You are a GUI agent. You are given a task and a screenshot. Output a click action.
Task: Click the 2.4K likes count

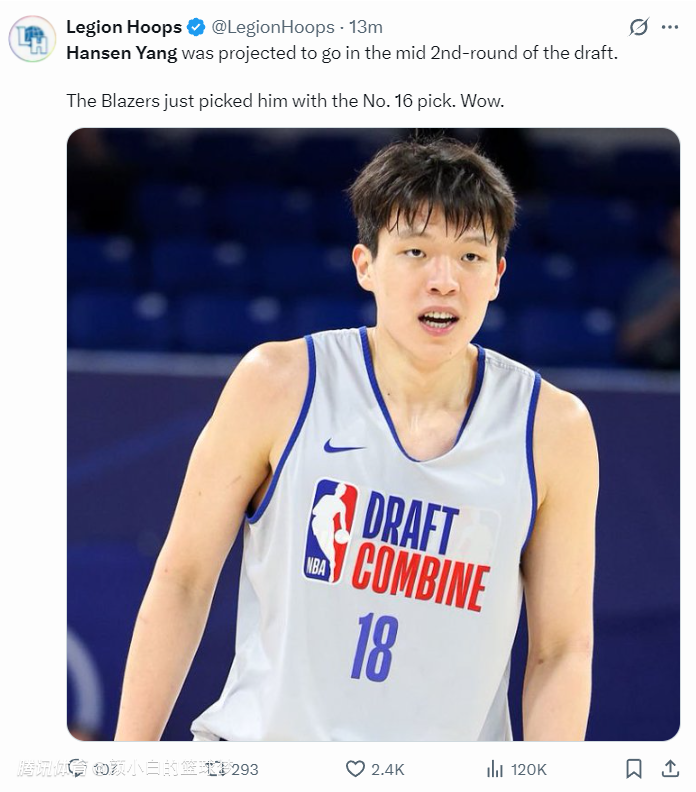tap(387, 769)
